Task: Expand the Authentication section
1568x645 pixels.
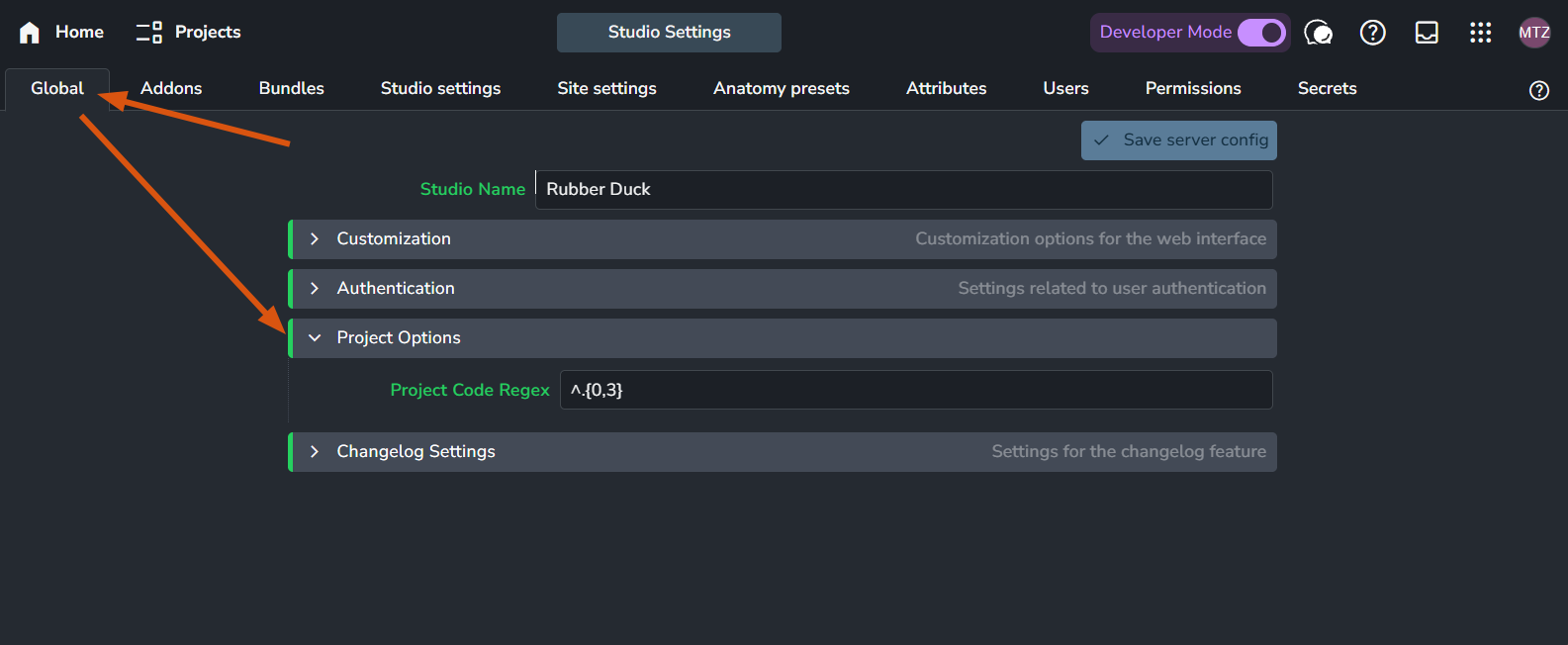Action: pyautogui.click(x=315, y=289)
